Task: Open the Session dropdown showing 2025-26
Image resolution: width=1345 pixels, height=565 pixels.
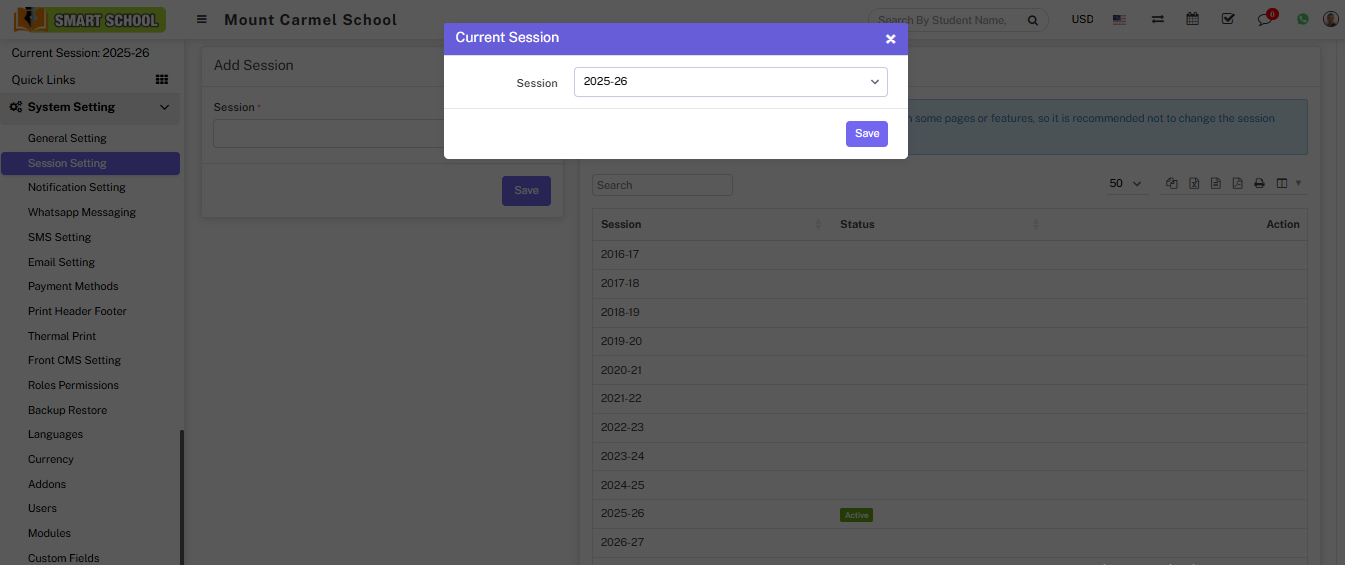Action: click(x=730, y=82)
